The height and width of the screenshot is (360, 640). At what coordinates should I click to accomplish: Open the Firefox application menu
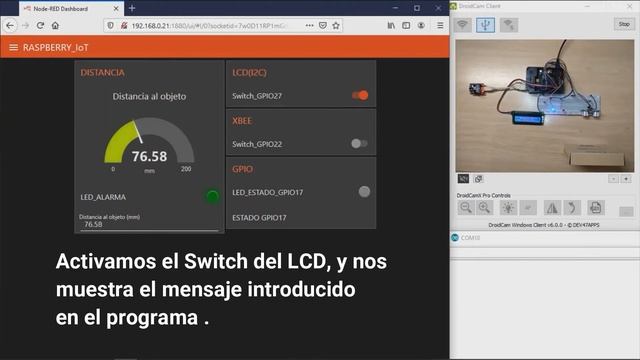(x=440, y=25)
